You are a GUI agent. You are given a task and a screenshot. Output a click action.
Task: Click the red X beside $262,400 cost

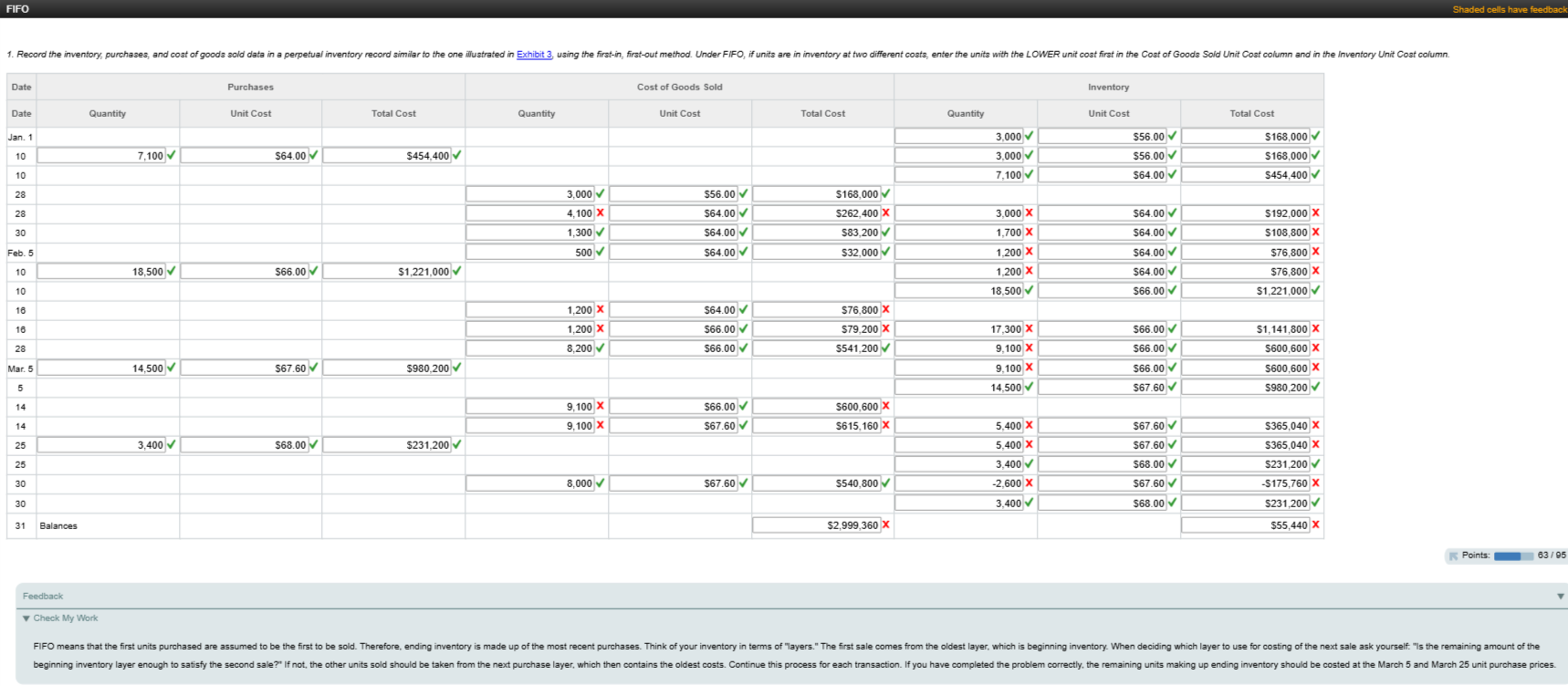tap(885, 213)
